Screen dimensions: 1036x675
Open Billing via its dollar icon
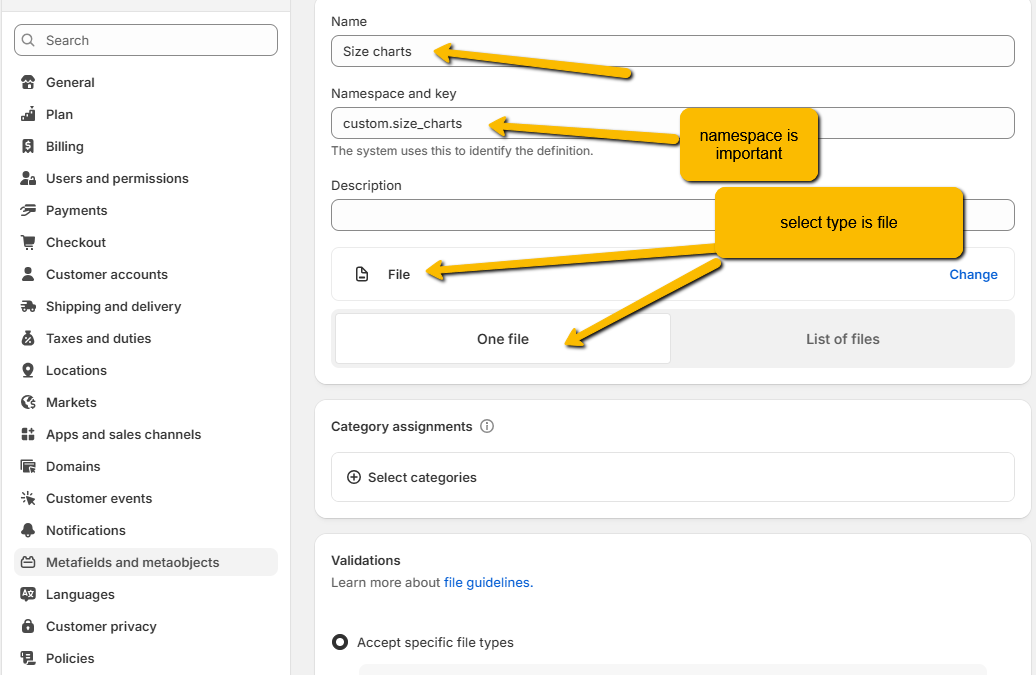coord(28,147)
